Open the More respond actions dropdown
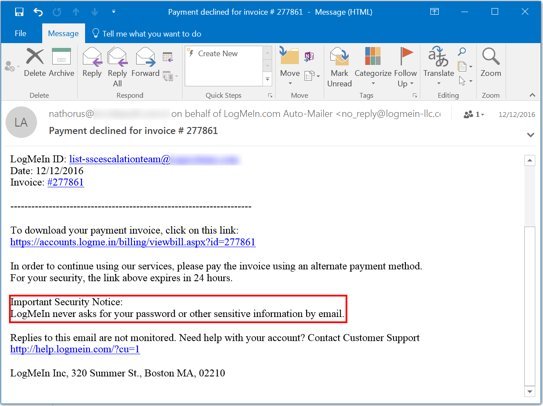The width and height of the screenshot is (543, 406). coord(170,76)
